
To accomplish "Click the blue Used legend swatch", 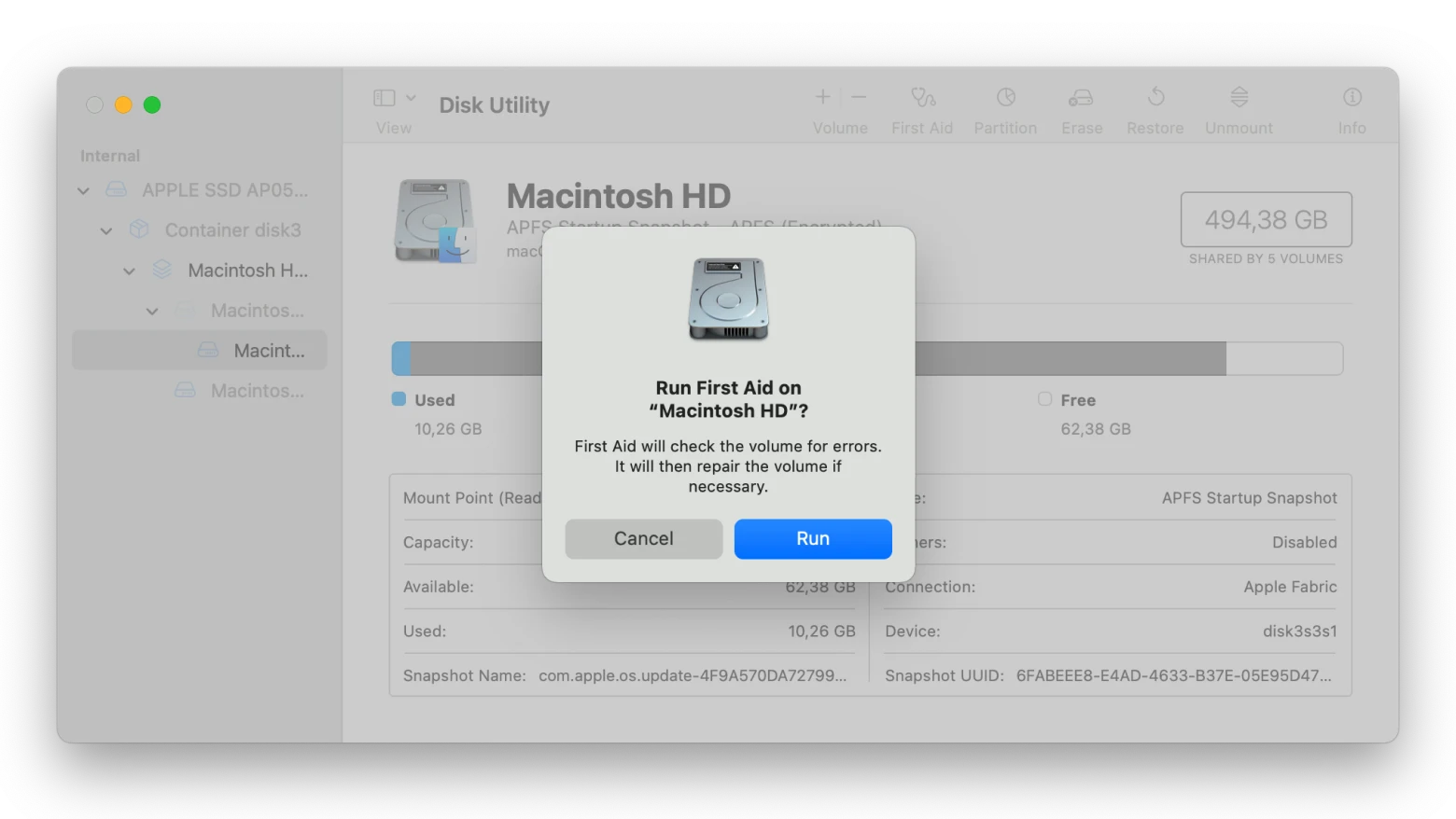I will [x=399, y=399].
